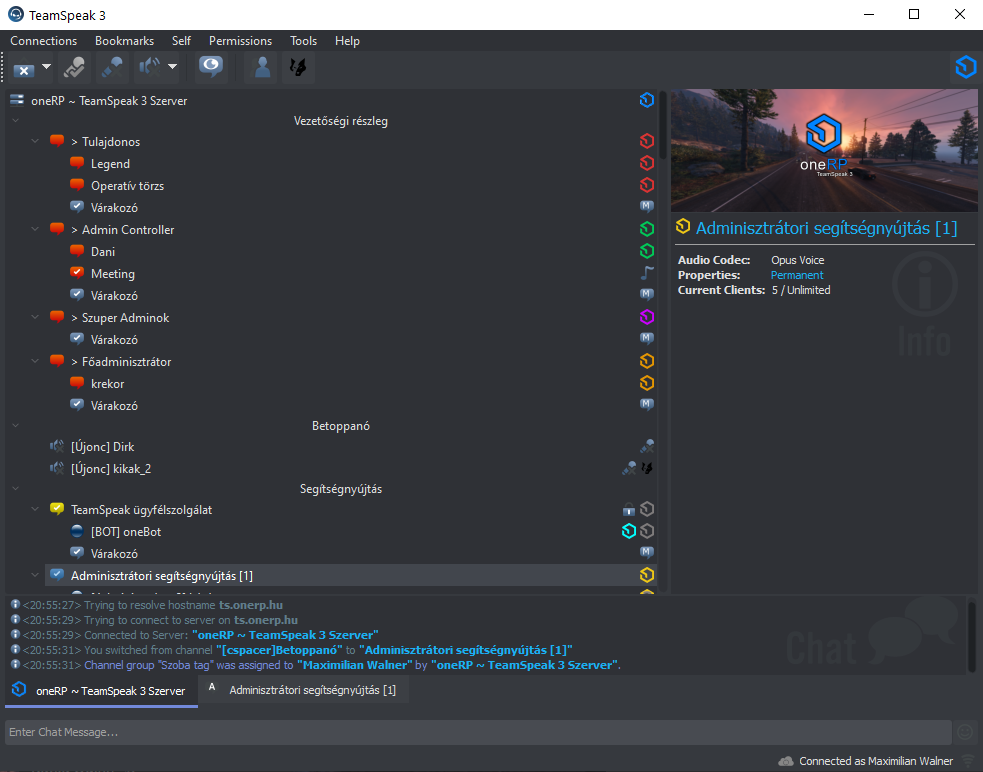
Task: Open the emoji picker button
Action: click(x=965, y=732)
